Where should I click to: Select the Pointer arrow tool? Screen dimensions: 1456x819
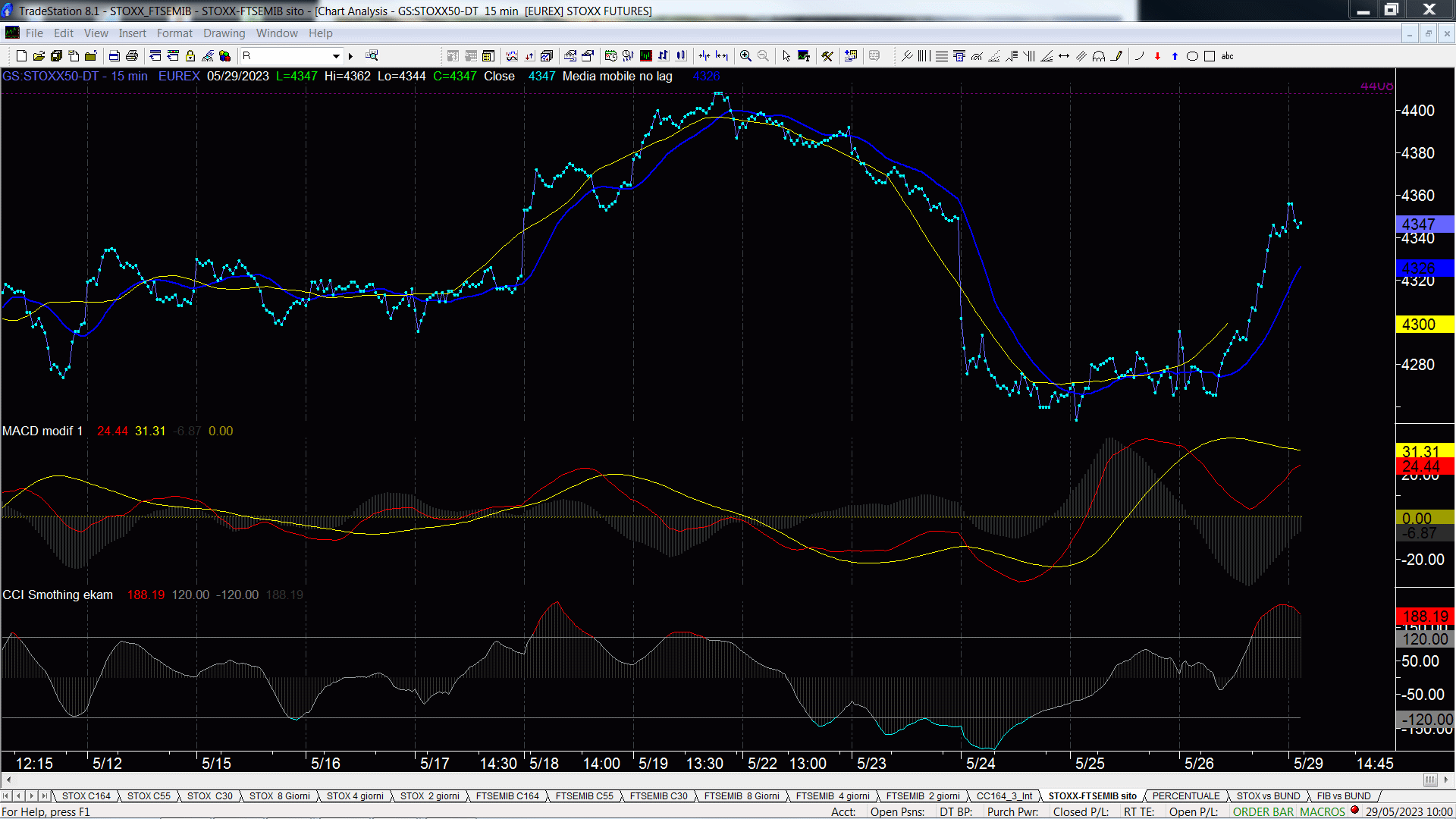(786, 56)
